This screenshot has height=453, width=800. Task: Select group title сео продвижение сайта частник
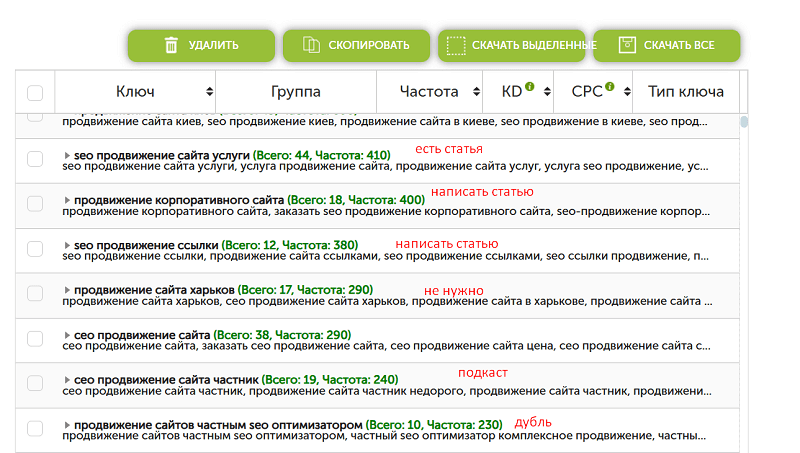click(x=166, y=380)
